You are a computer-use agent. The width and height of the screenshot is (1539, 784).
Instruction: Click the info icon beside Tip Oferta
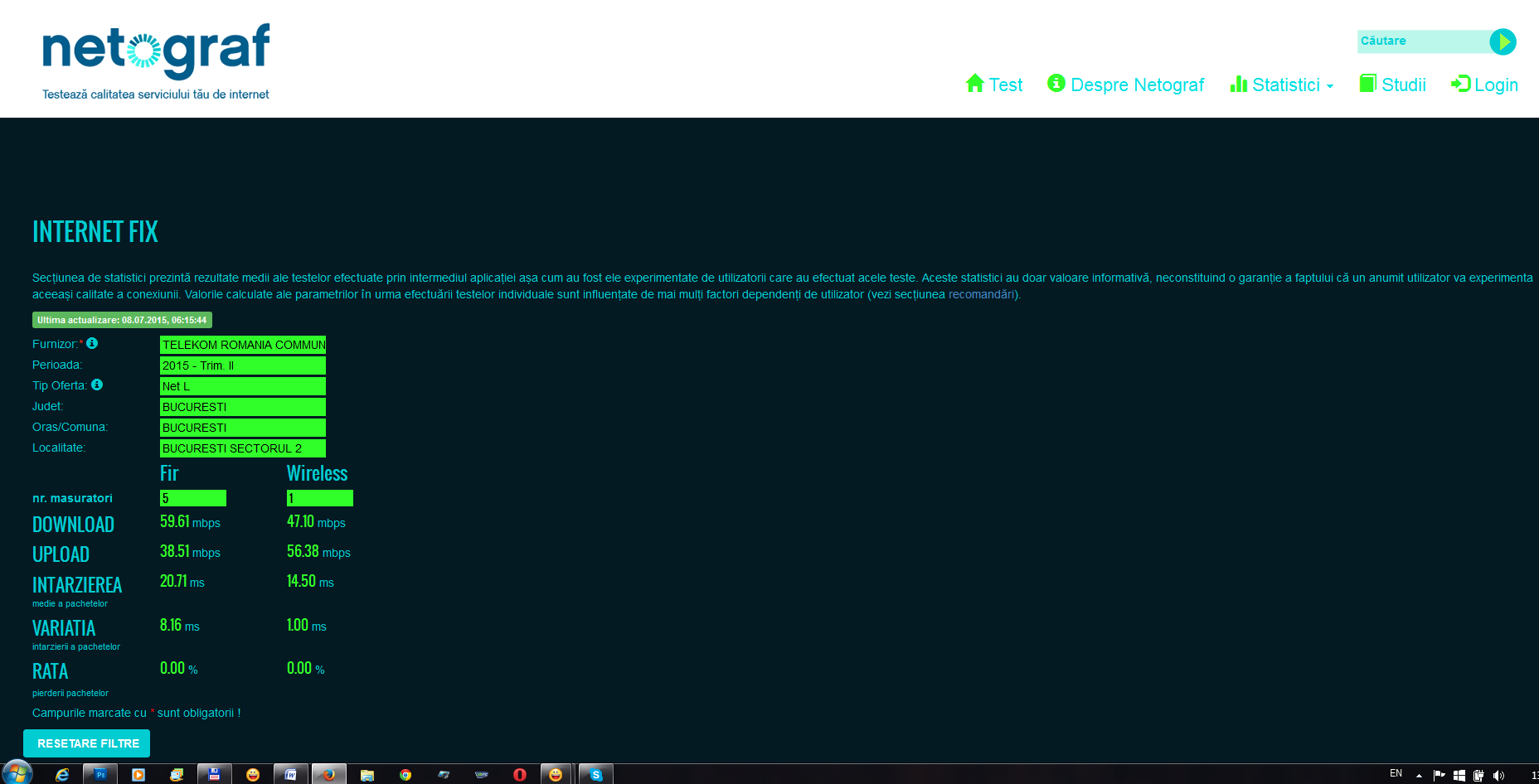click(97, 385)
